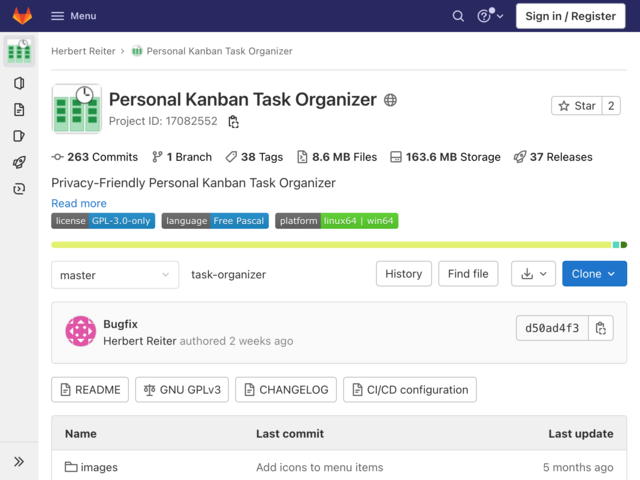Click Sign in / Register
This screenshot has height=480, width=640.
[x=570, y=16]
